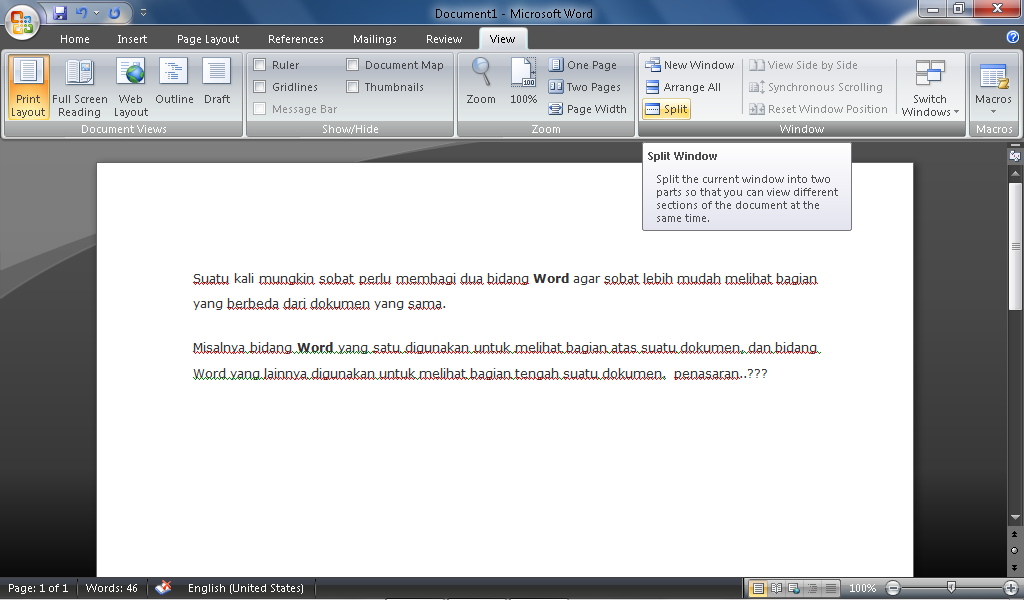Screen dimensions: 1024x600
Task: Select Draft view in status bar
Action: tap(831, 588)
